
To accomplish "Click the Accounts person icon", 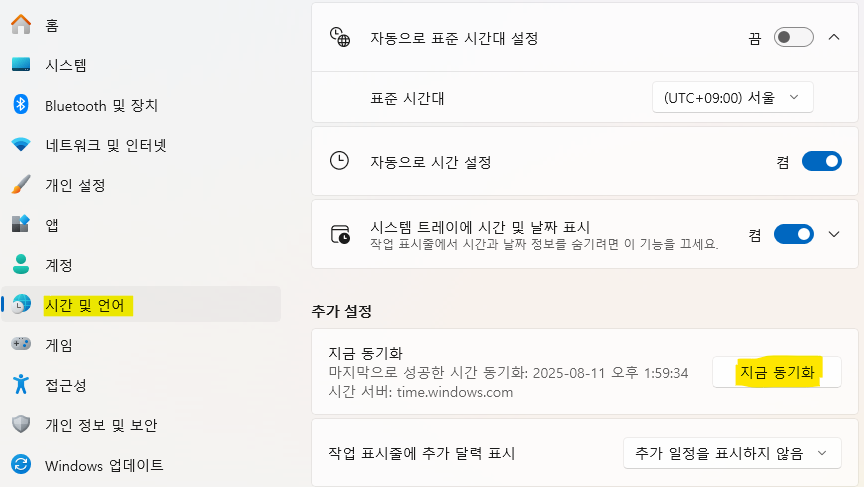I will 21,265.
